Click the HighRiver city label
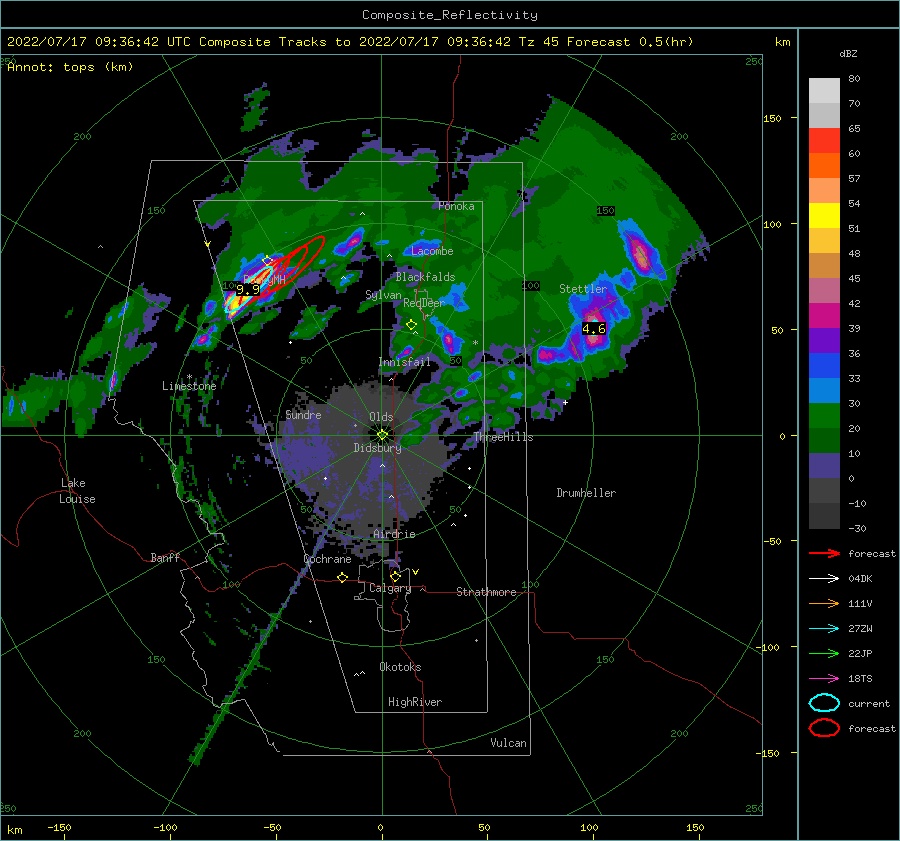This screenshot has height=841, width=900. [415, 702]
